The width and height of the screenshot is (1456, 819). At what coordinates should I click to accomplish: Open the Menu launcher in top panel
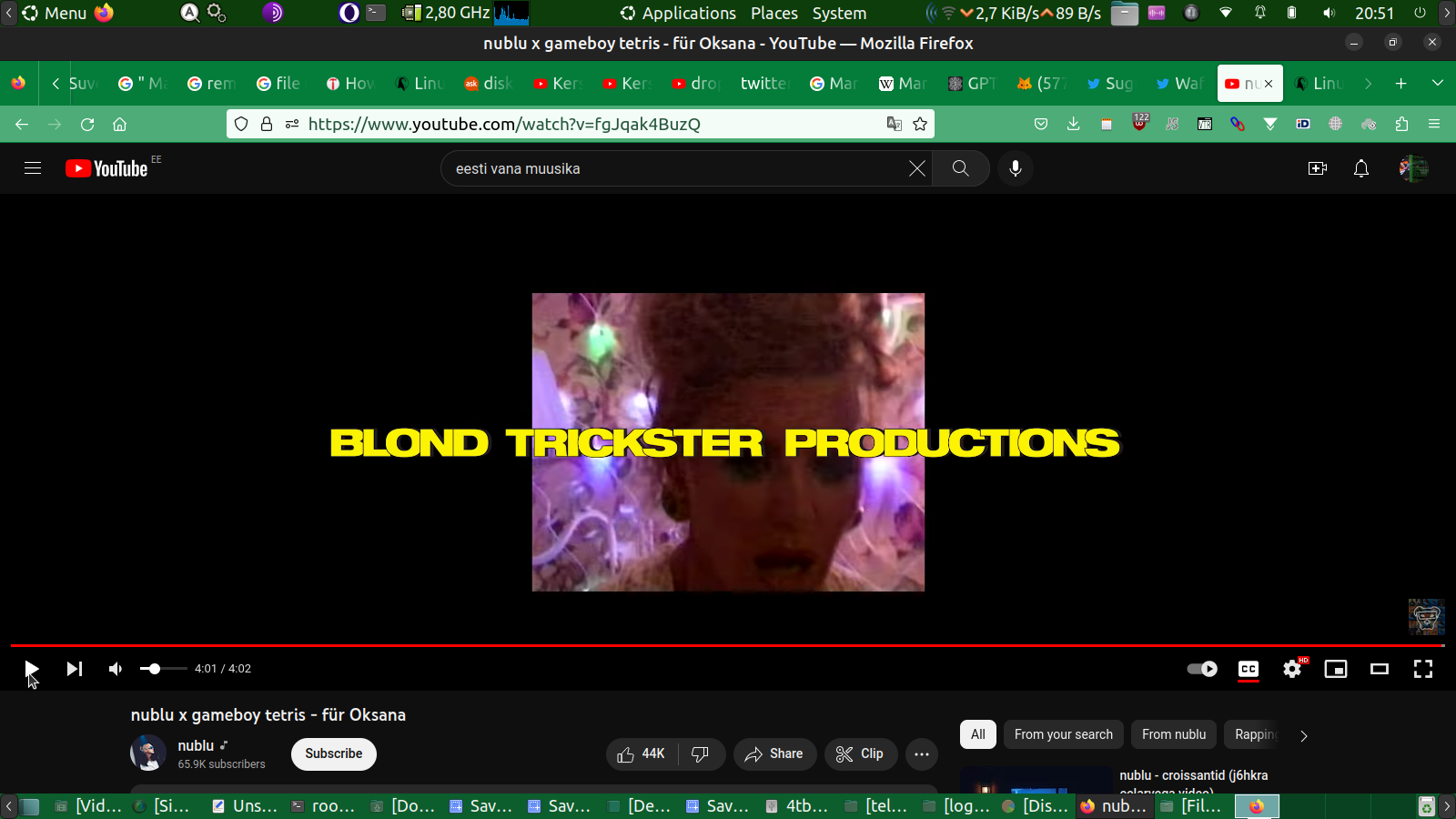click(x=55, y=13)
